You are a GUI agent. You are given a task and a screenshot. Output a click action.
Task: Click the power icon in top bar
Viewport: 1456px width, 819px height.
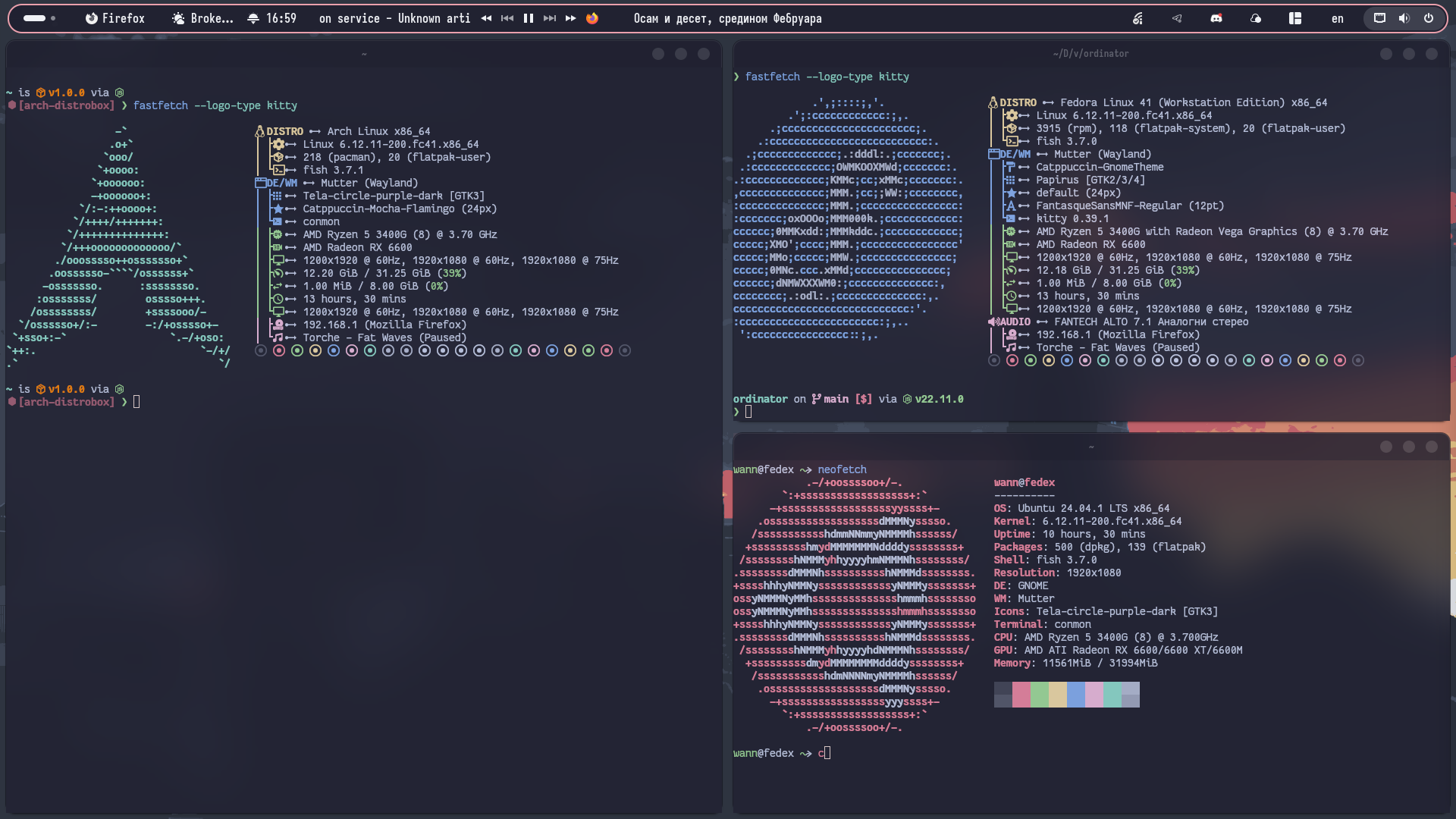pyautogui.click(x=1429, y=18)
